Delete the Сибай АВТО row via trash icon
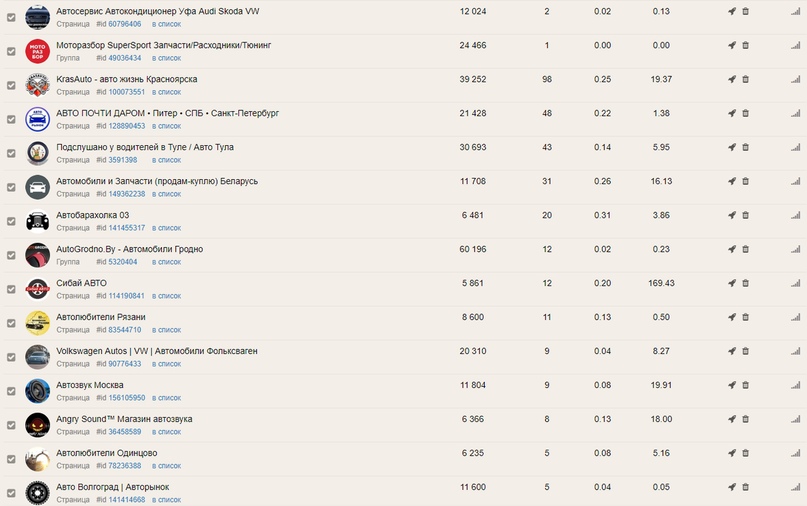This screenshot has width=807, height=506. tap(745, 283)
